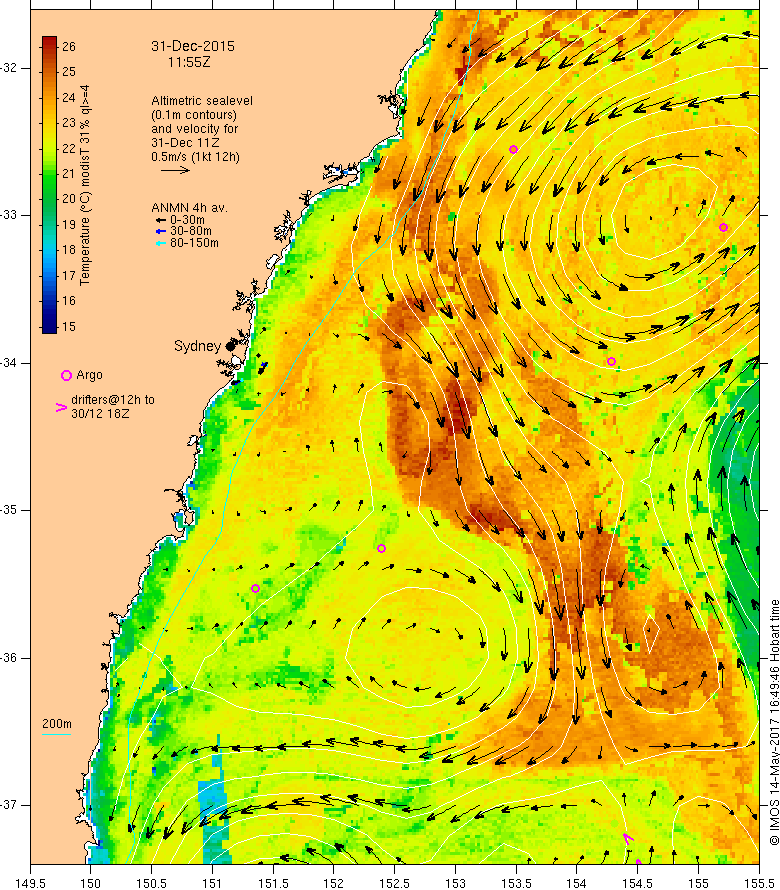
Task: Click the -35 latitude axis label
Action: click(x=9, y=510)
